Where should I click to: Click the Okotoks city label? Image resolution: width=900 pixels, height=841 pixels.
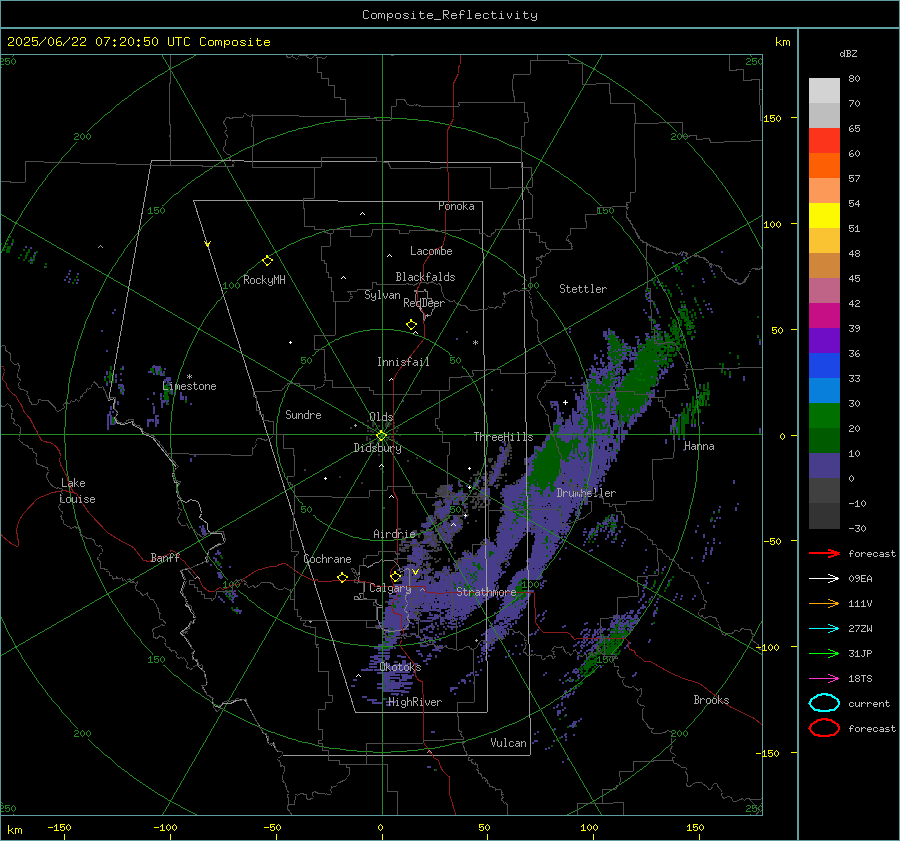coord(400,667)
